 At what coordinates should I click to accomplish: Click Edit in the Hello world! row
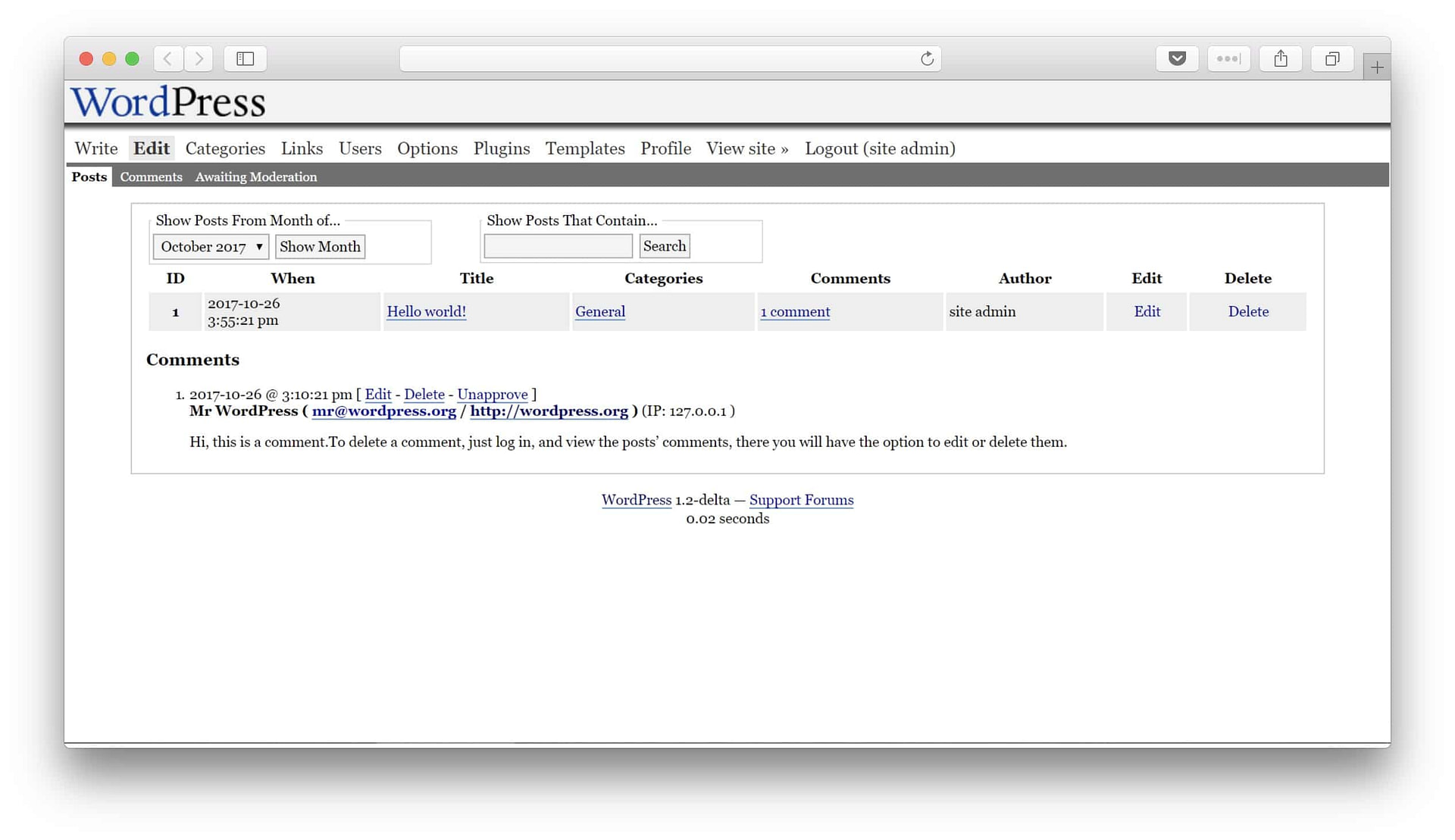(1147, 311)
